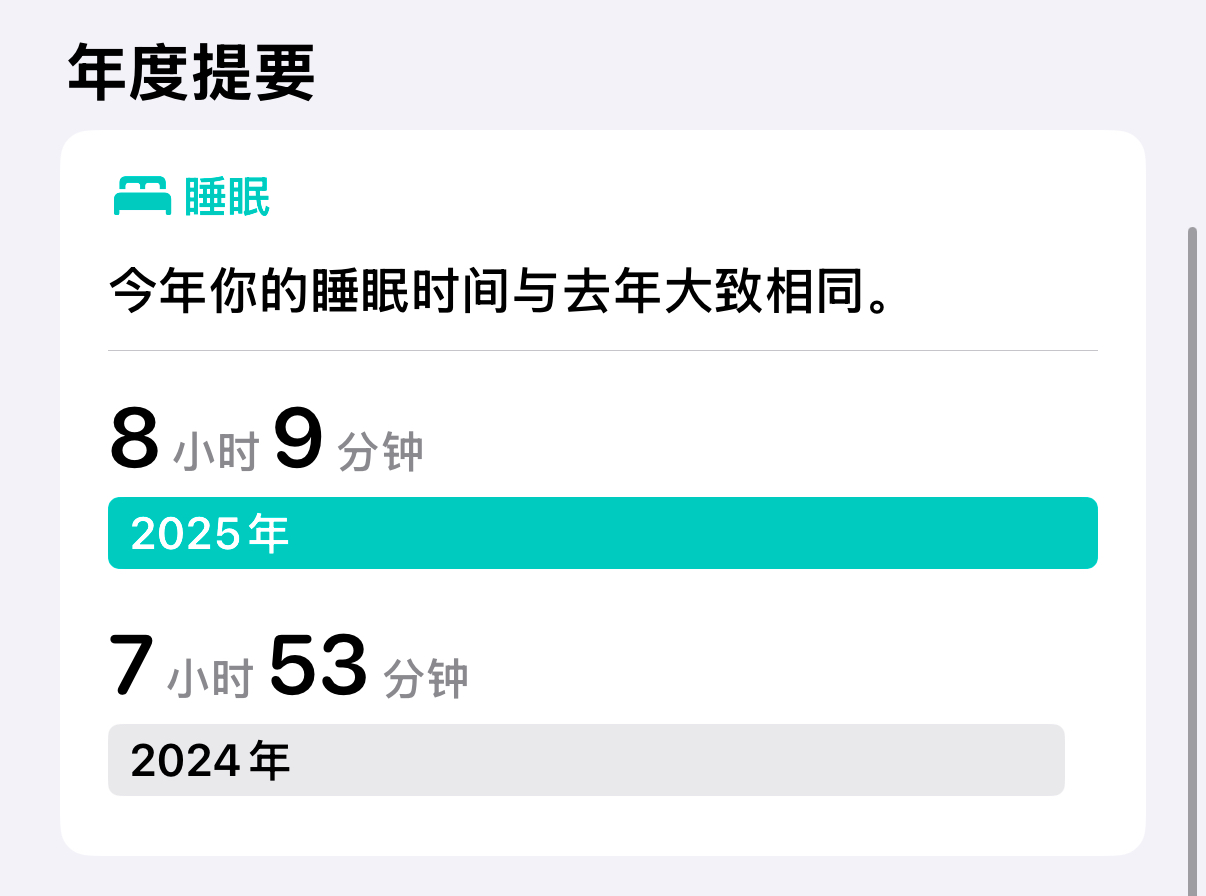Click 小时 unit beside the 8

pos(217,453)
